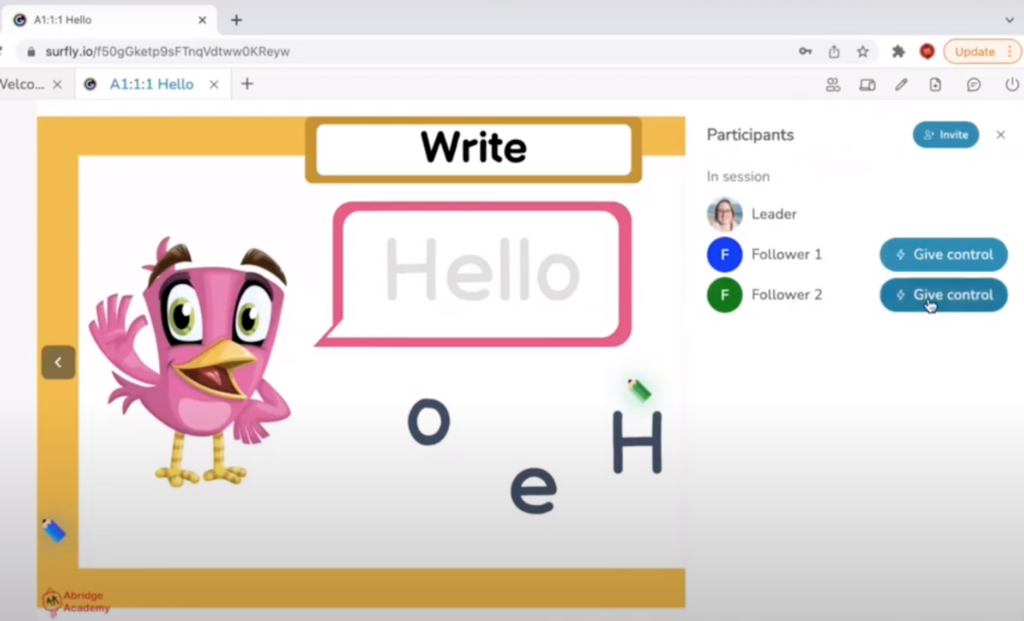Give control to Follower 2

tap(944, 295)
